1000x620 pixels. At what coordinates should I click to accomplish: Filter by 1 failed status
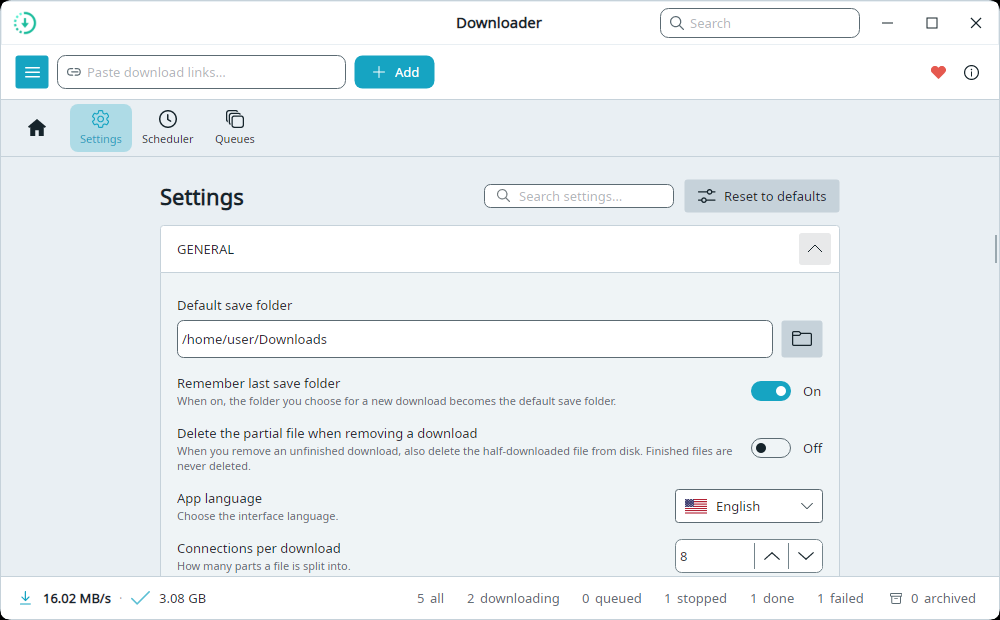(x=840, y=598)
